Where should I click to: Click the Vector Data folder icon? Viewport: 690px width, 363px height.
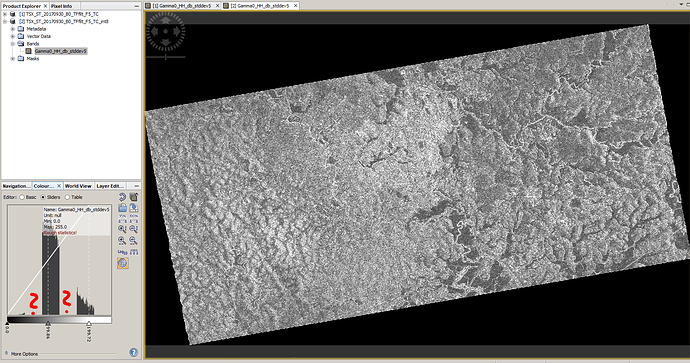(x=21, y=37)
